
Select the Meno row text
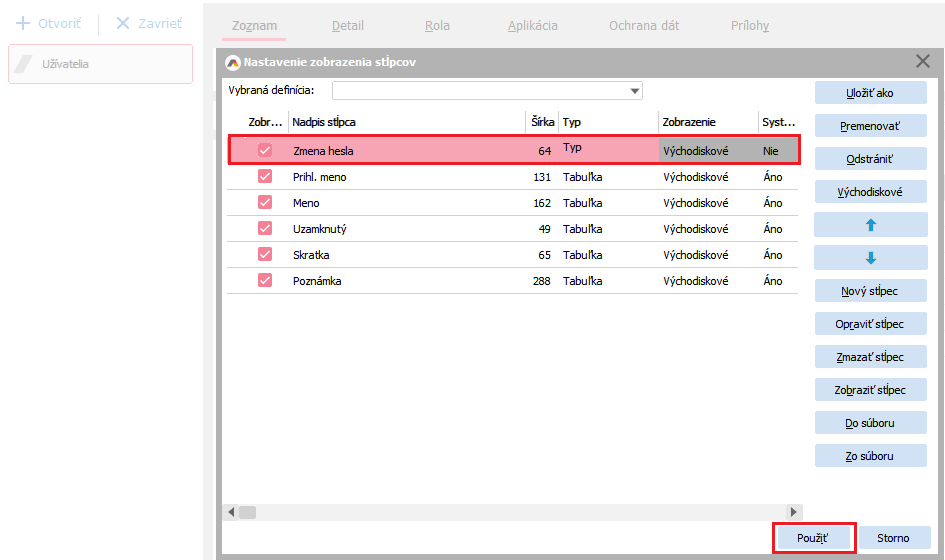pyautogui.click(x=306, y=203)
